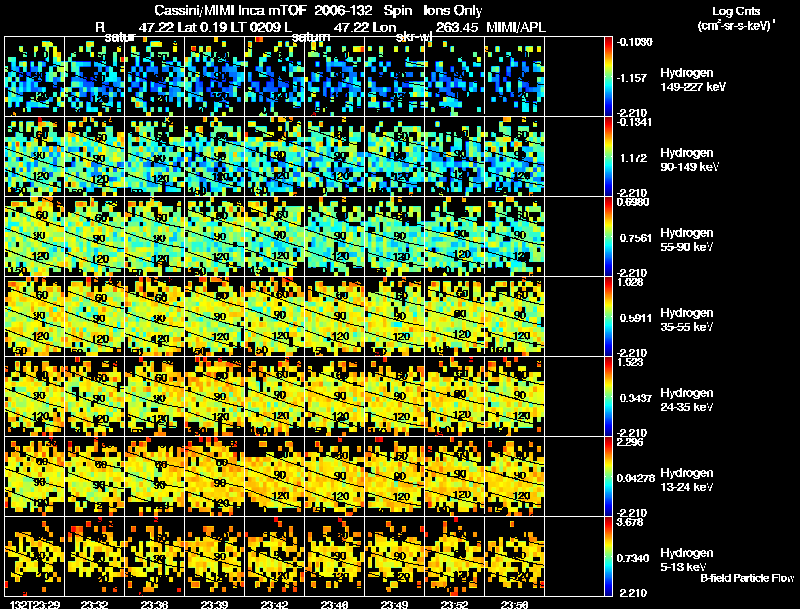800x609 pixels.
Task: Select the 149-227 keV panel at 23:46
Action: pyautogui.click(x=335, y=77)
